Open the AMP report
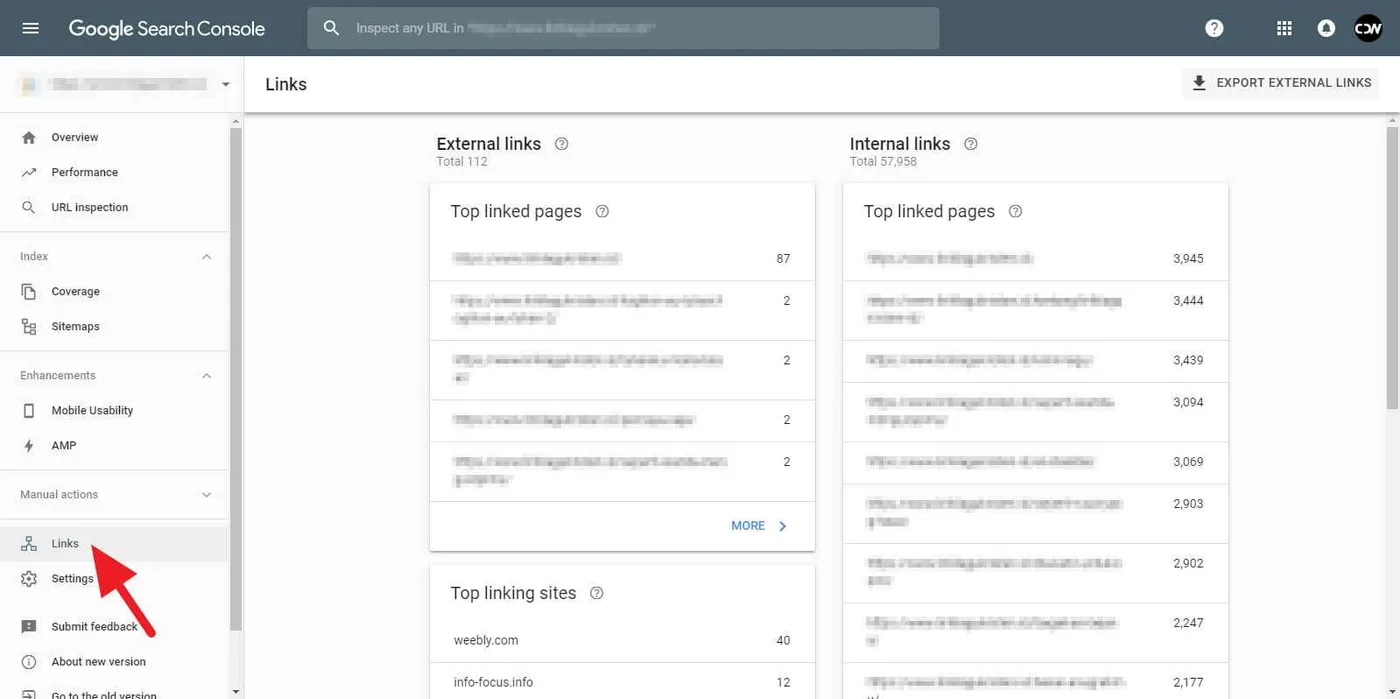Image resolution: width=1400 pixels, height=699 pixels. (114, 445)
